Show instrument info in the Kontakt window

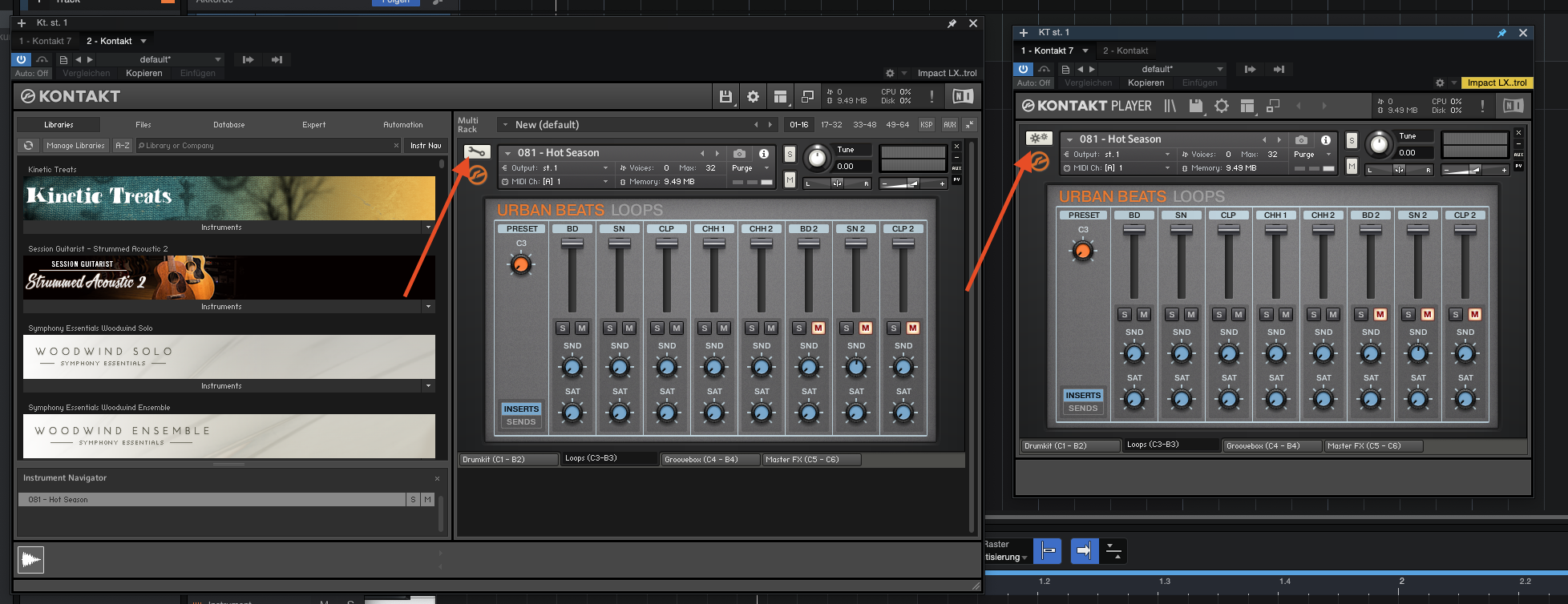[x=764, y=153]
